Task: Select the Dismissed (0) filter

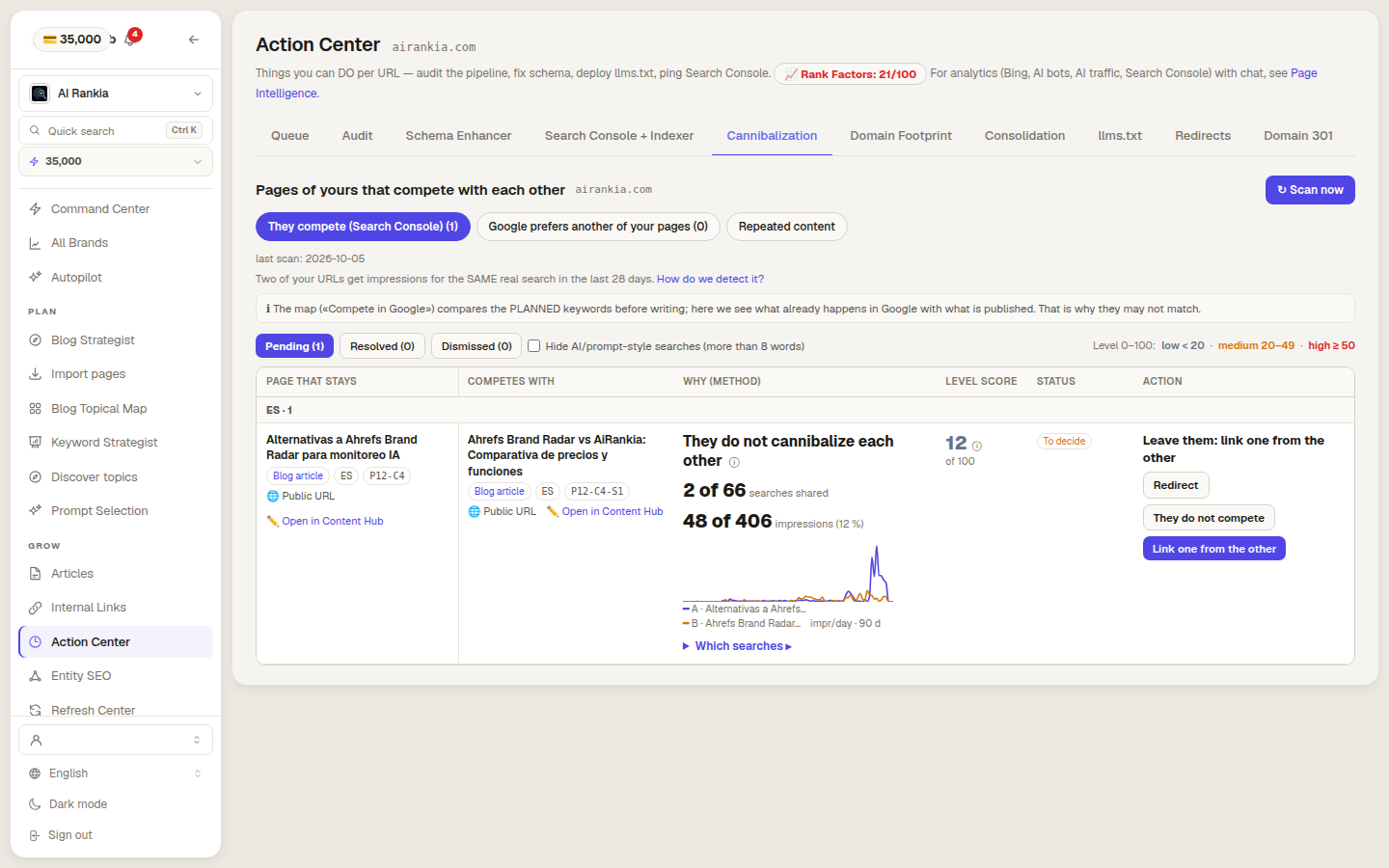Action: click(477, 346)
